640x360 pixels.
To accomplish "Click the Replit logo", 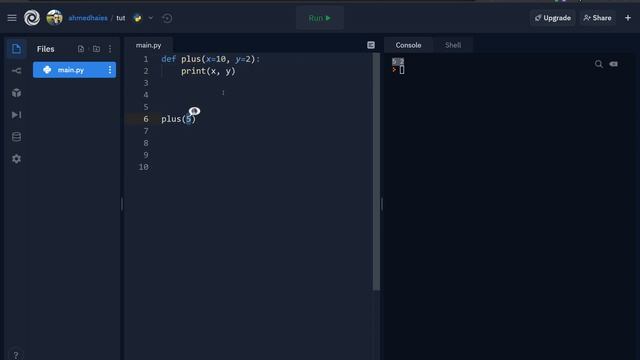I will (32, 18).
